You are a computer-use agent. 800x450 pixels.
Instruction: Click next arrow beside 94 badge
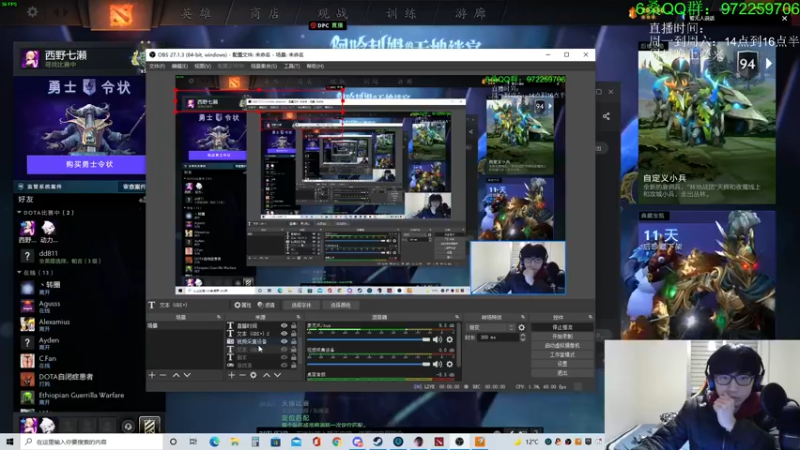point(769,64)
